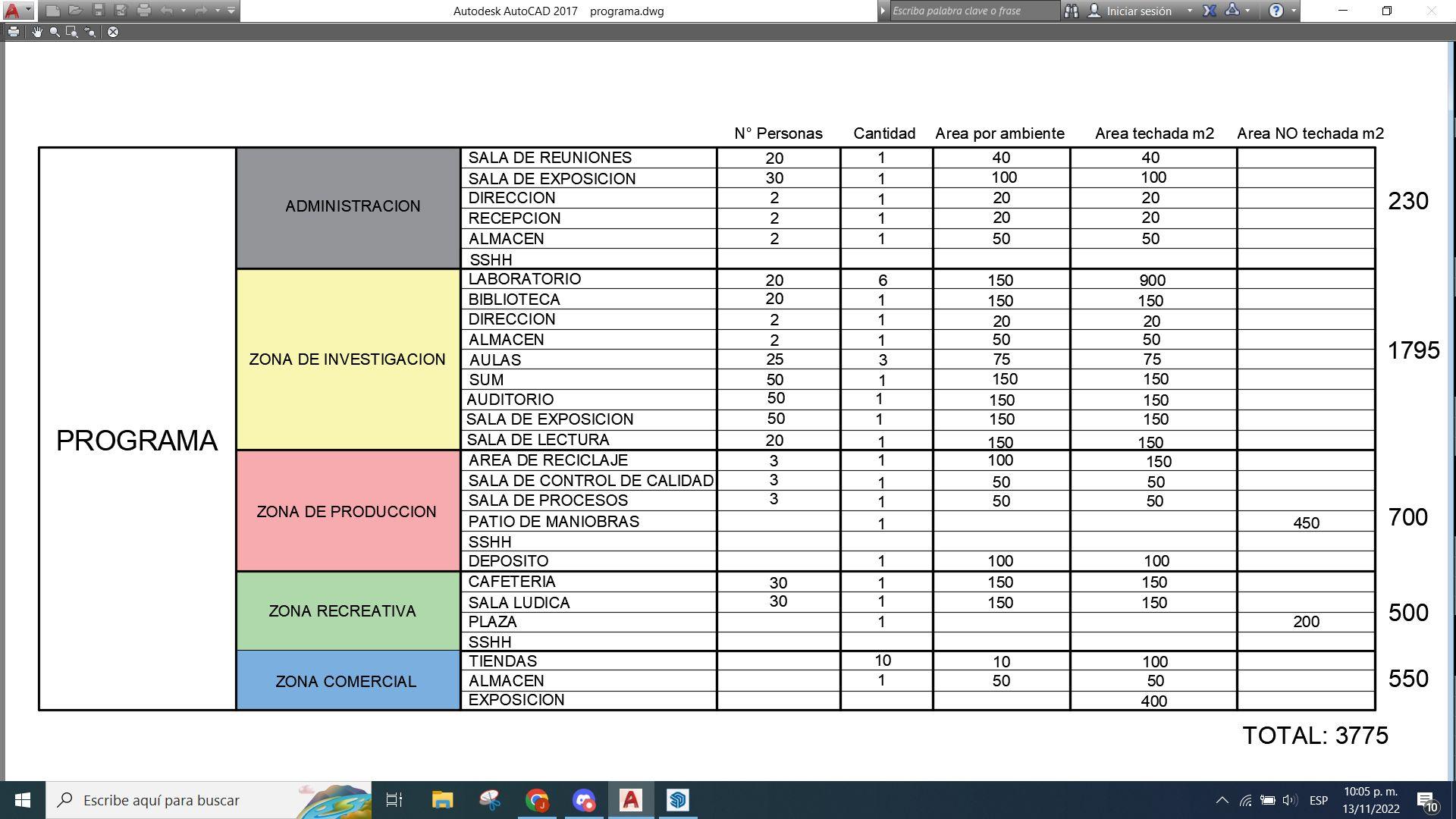Image resolution: width=1456 pixels, height=819 pixels.
Task: Expand the search box arrow toggle
Action: [883, 11]
